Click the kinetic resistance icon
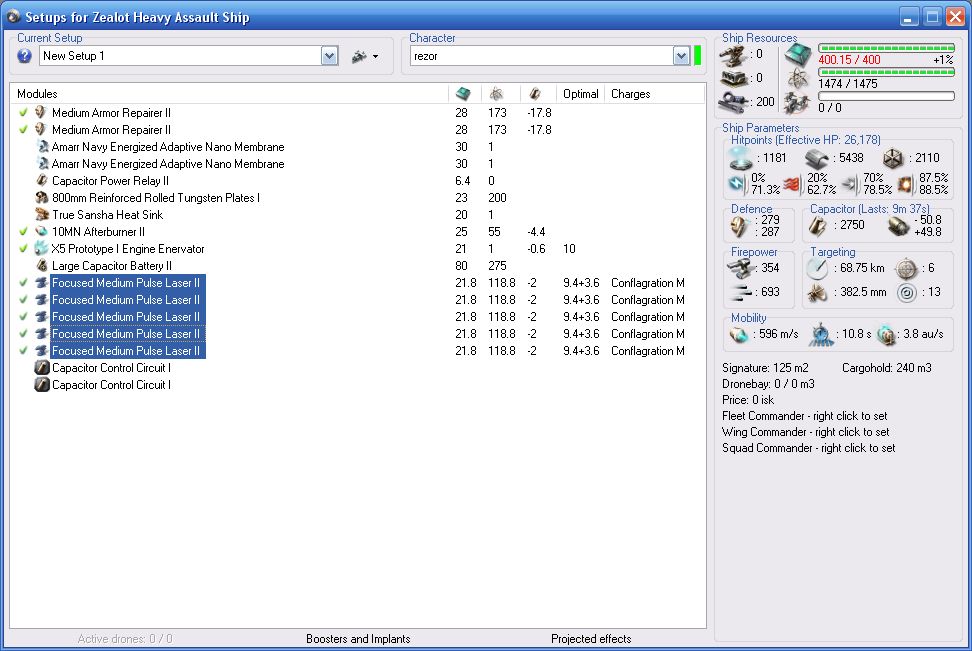The image size is (972, 651). pos(850,184)
